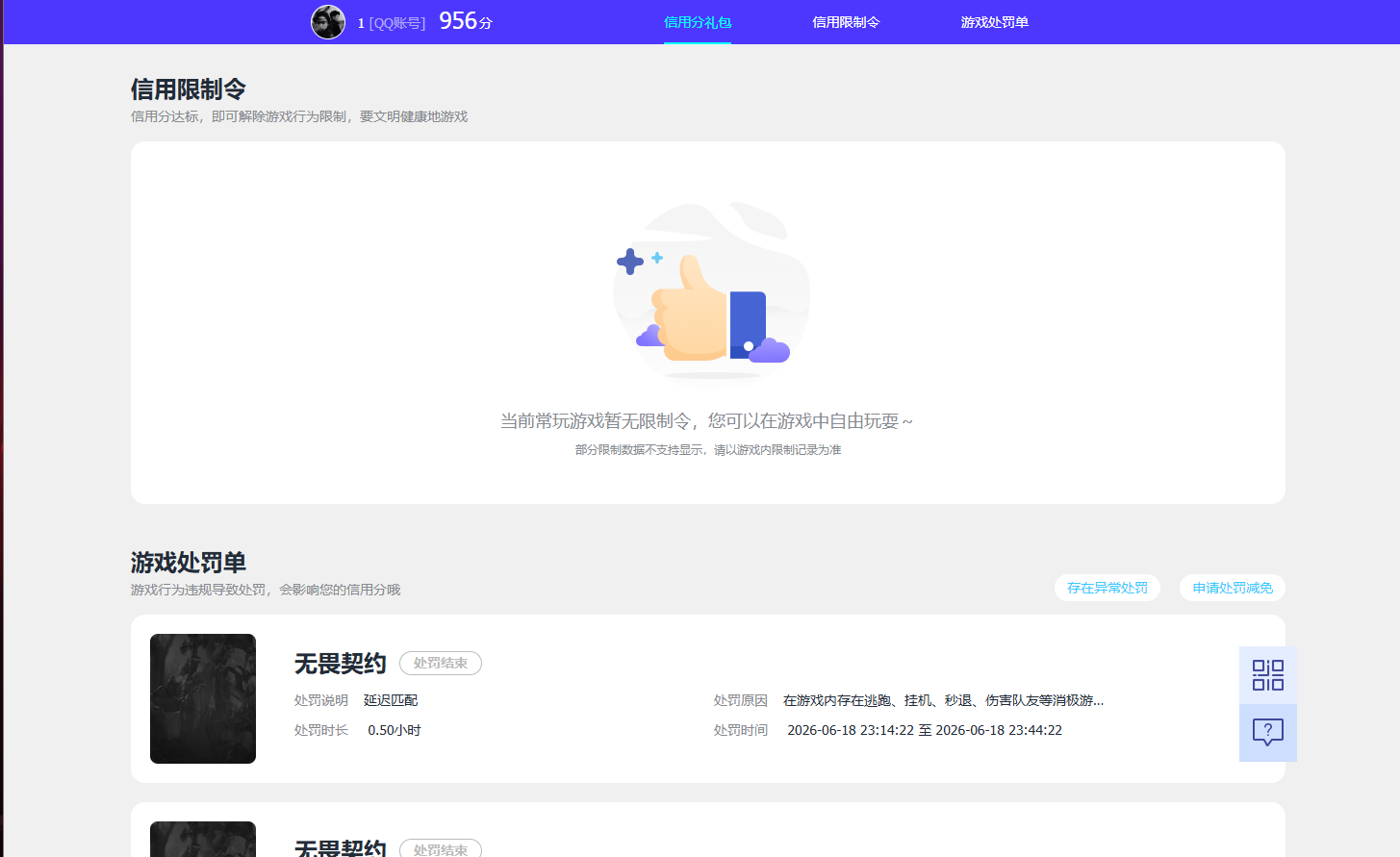Image resolution: width=1400 pixels, height=857 pixels.
Task: Click the 956分 credit score
Action: coord(466,21)
